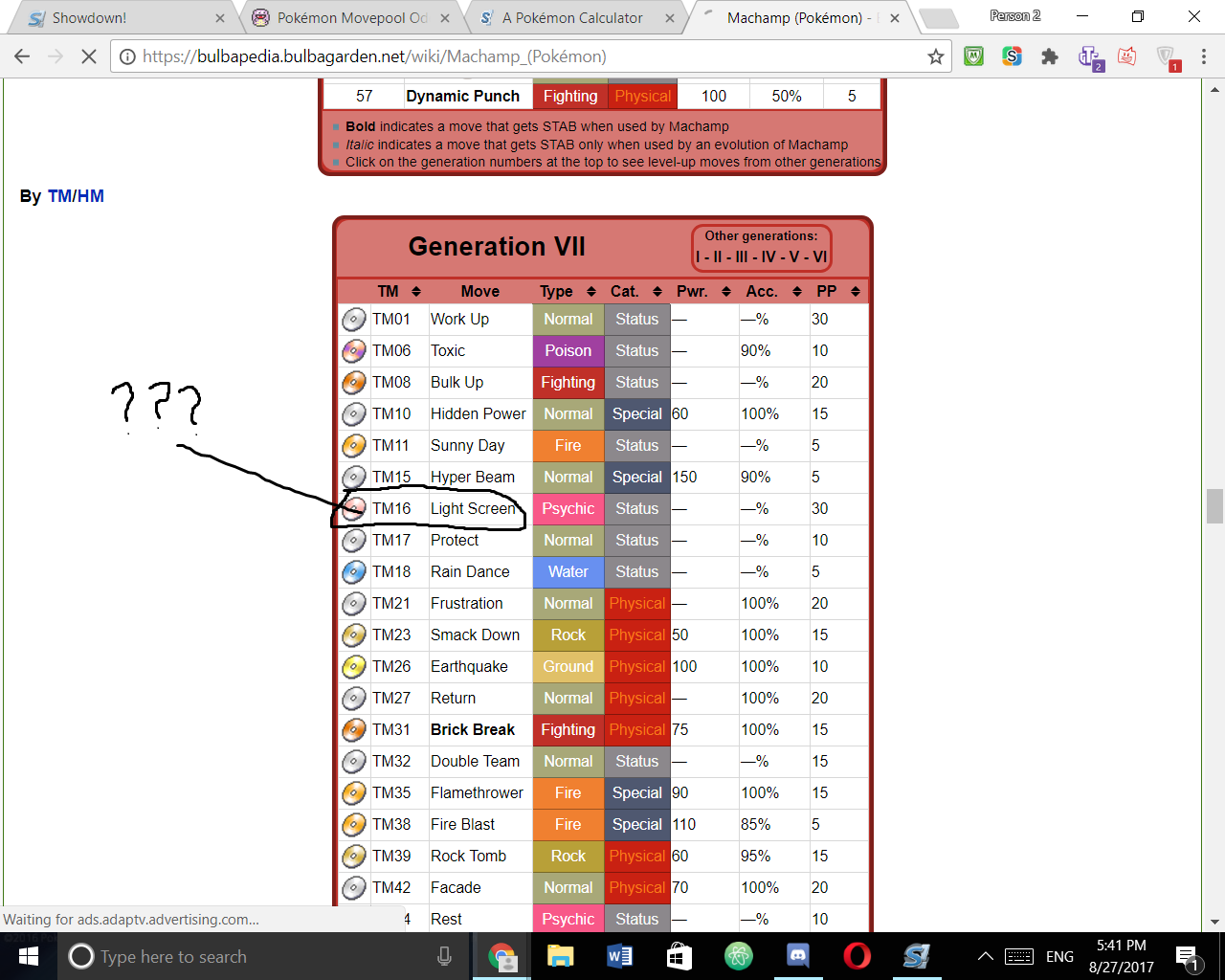Go back to the previous page
The width and height of the screenshot is (1225, 980).
click(x=22, y=56)
